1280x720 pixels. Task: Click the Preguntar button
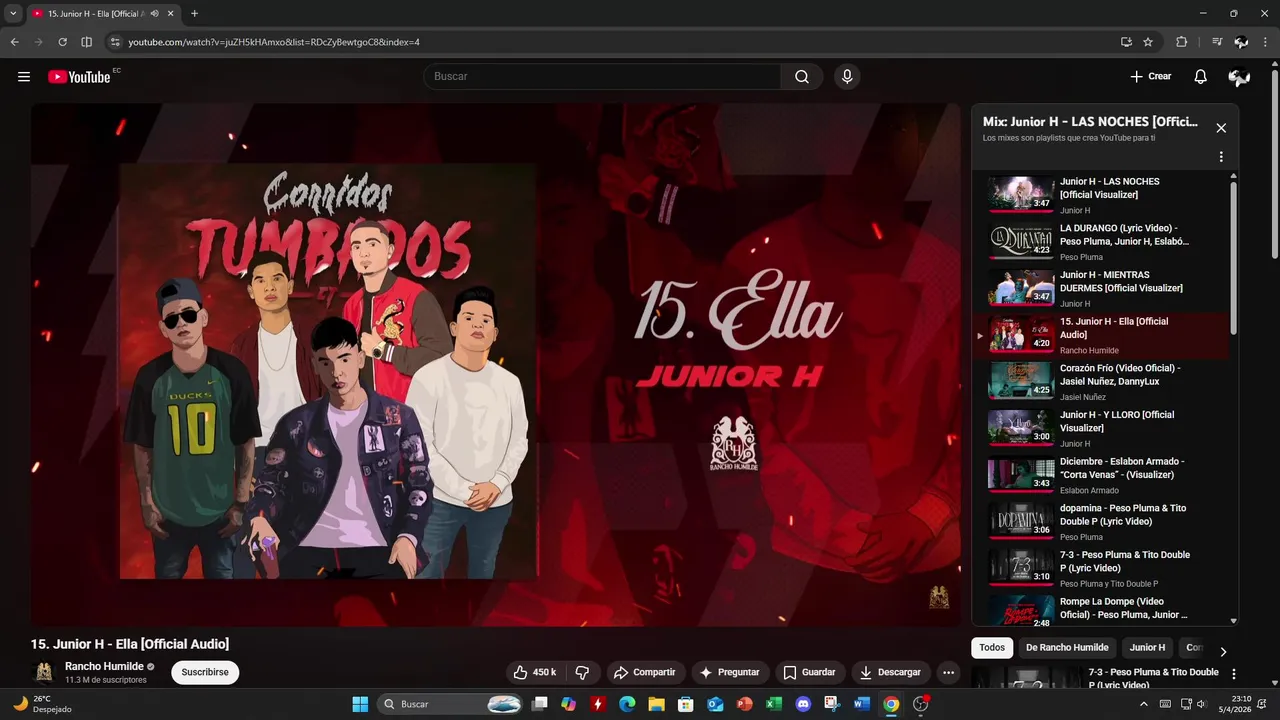click(x=730, y=672)
